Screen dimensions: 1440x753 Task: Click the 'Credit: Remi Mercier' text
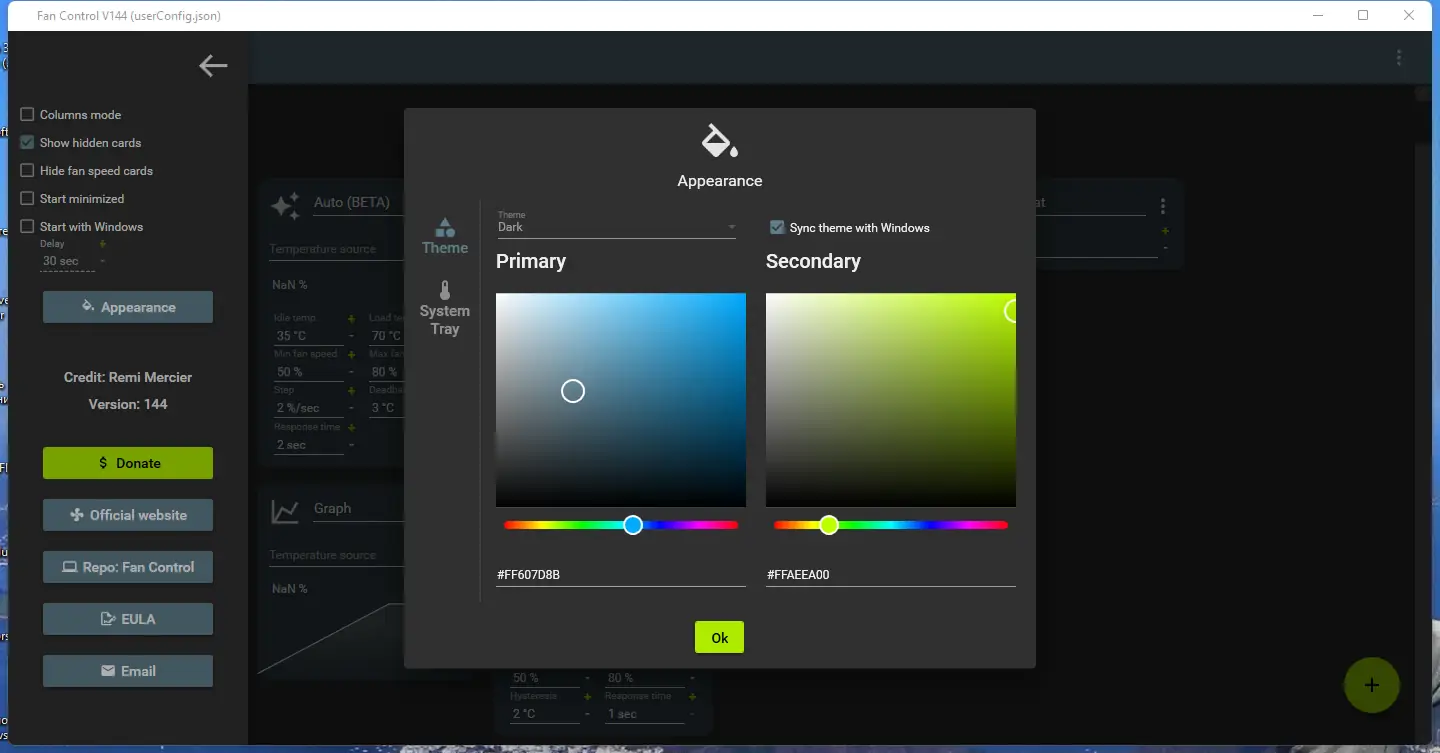[128, 377]
